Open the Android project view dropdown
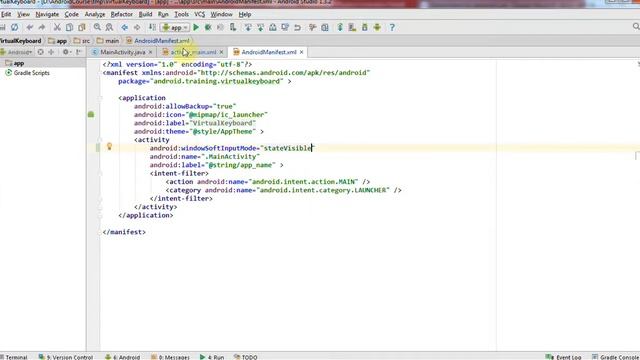Viewport: 640px width, 360px height. (x=16, y=52)
